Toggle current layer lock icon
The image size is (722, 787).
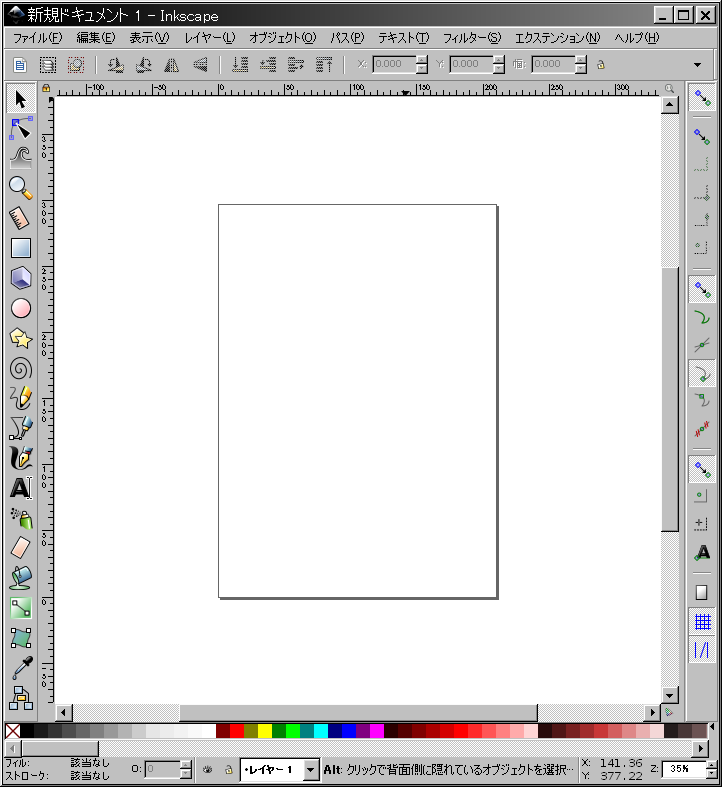click(228, 769)
